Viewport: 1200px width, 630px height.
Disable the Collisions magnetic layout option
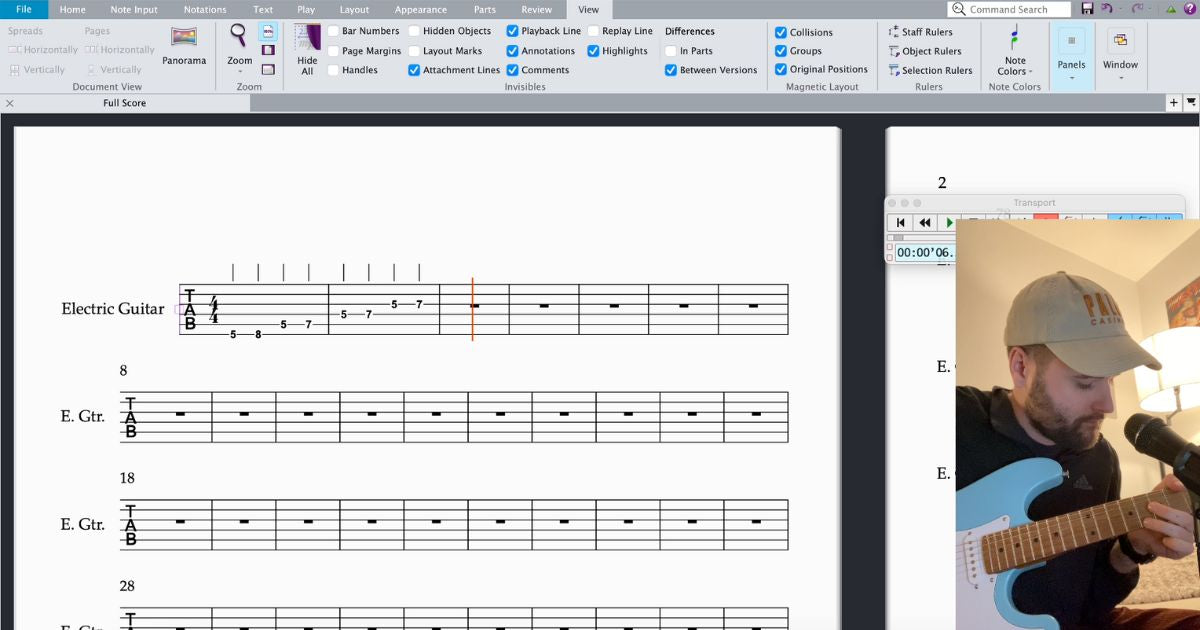[x=781, y=31]
